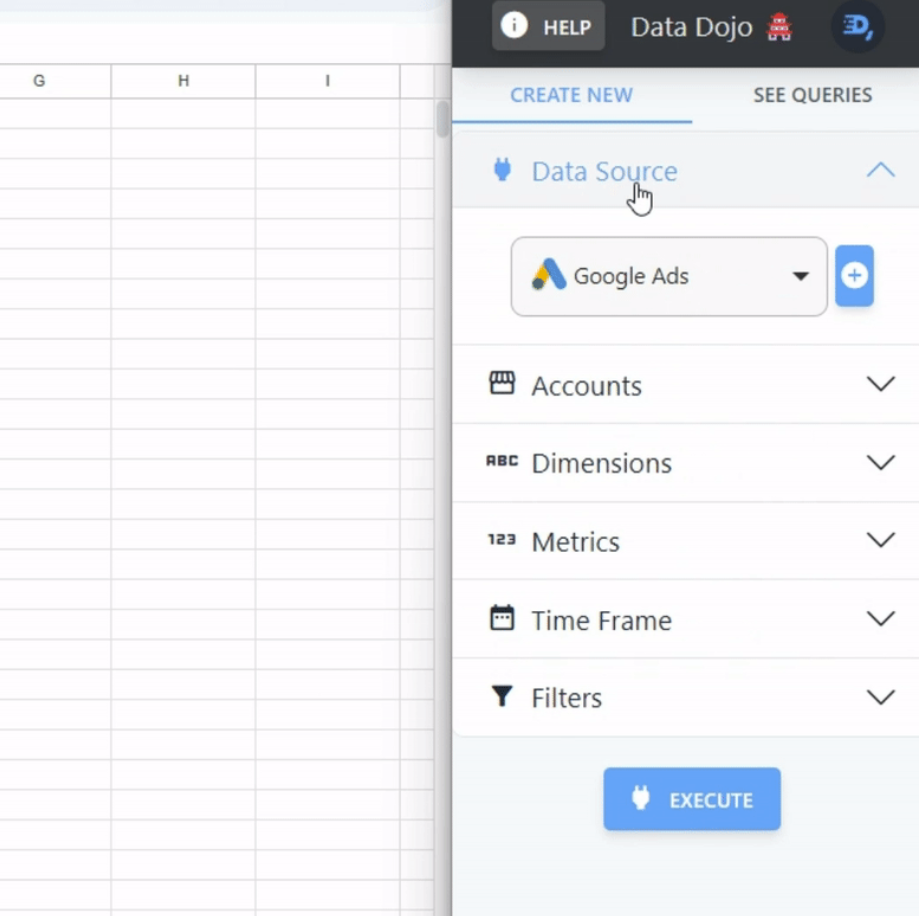The height and width of the screenshot is (916, 919).
Task: Click the Help info icon
Action: tap(514, 26)
